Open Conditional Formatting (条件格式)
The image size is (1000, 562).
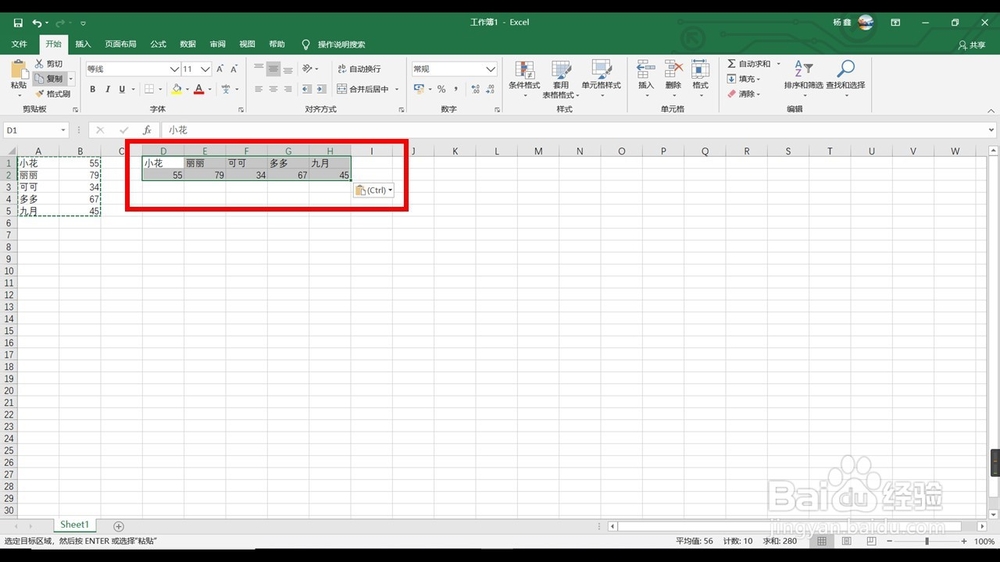[524, 79]
